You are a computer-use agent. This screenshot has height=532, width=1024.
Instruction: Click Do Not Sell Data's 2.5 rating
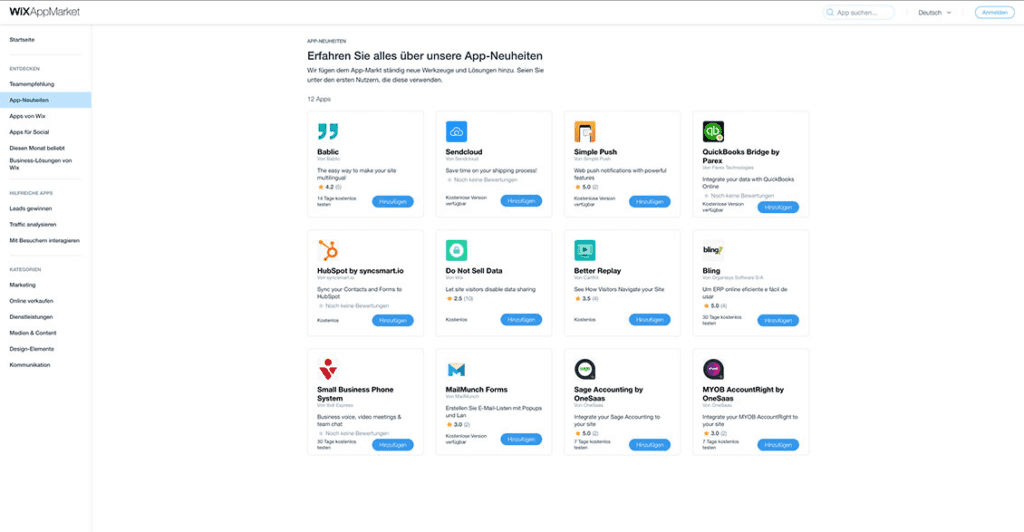click(x=460, y=299)
